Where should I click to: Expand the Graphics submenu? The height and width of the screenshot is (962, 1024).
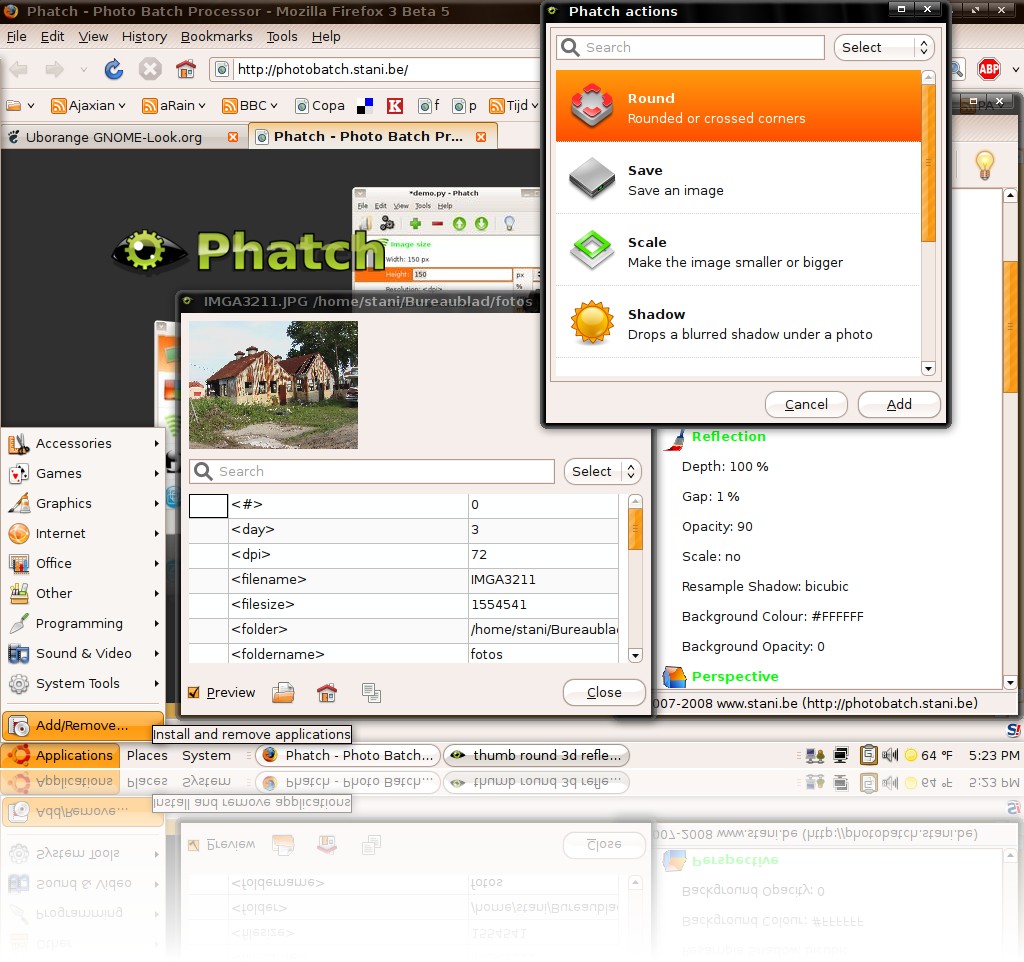coord(83,504)
